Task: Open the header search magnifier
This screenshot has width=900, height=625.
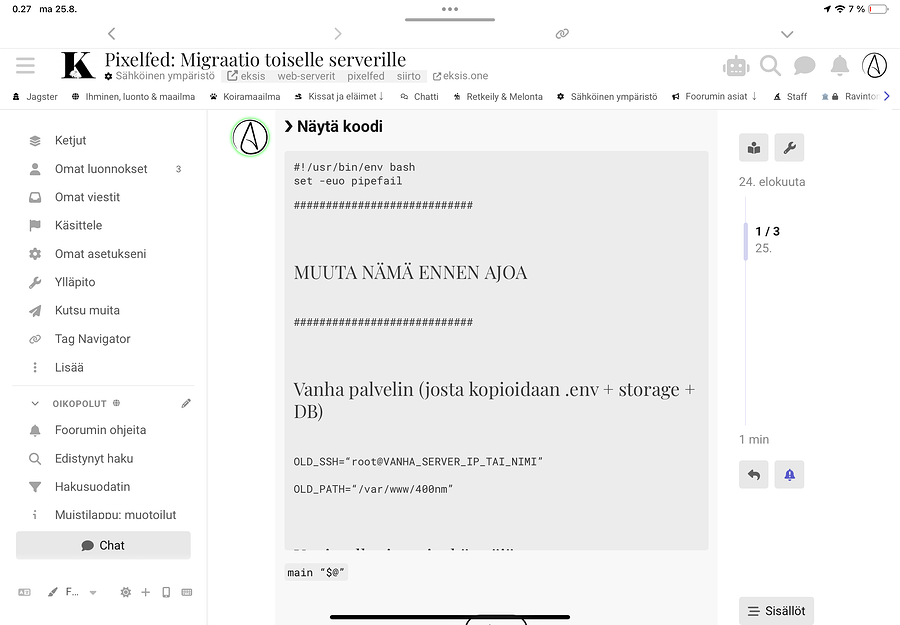Action: [x=770, y=66]
